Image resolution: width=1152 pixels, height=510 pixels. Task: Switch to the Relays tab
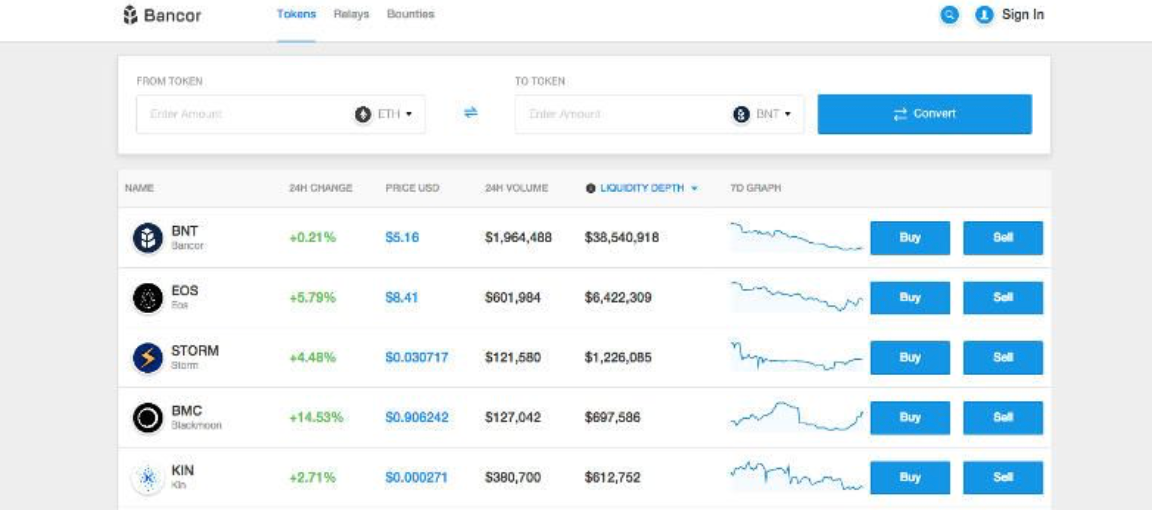[351, 14]
